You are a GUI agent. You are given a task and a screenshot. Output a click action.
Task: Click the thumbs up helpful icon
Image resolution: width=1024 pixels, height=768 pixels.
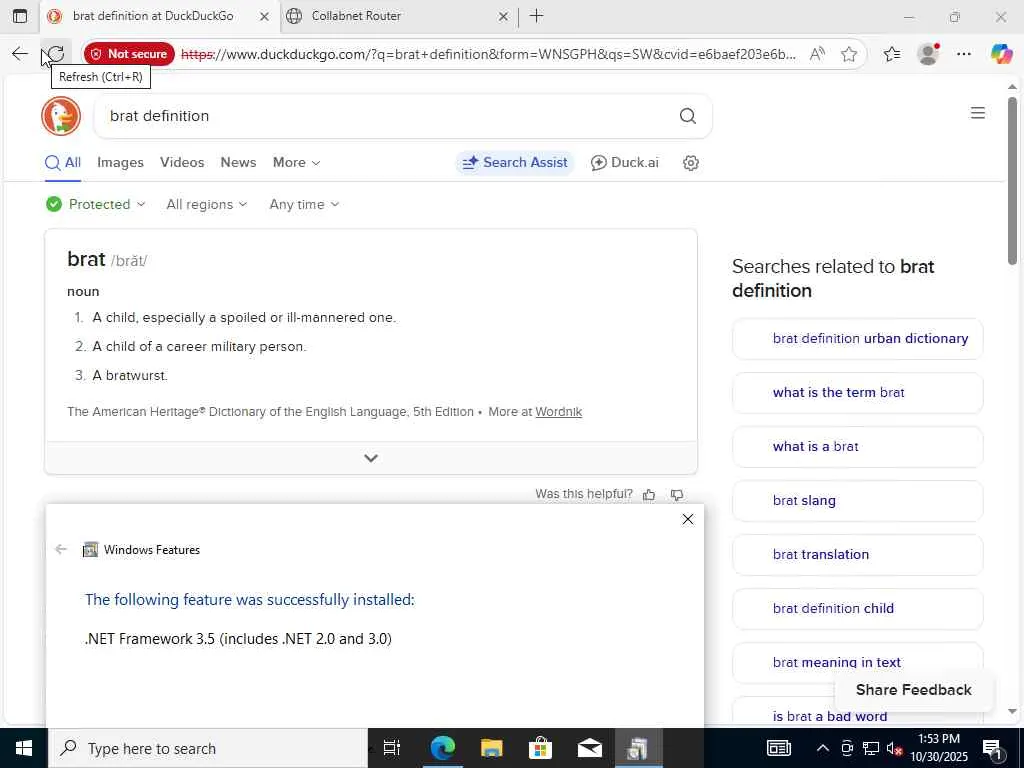[x=648, y=495]
